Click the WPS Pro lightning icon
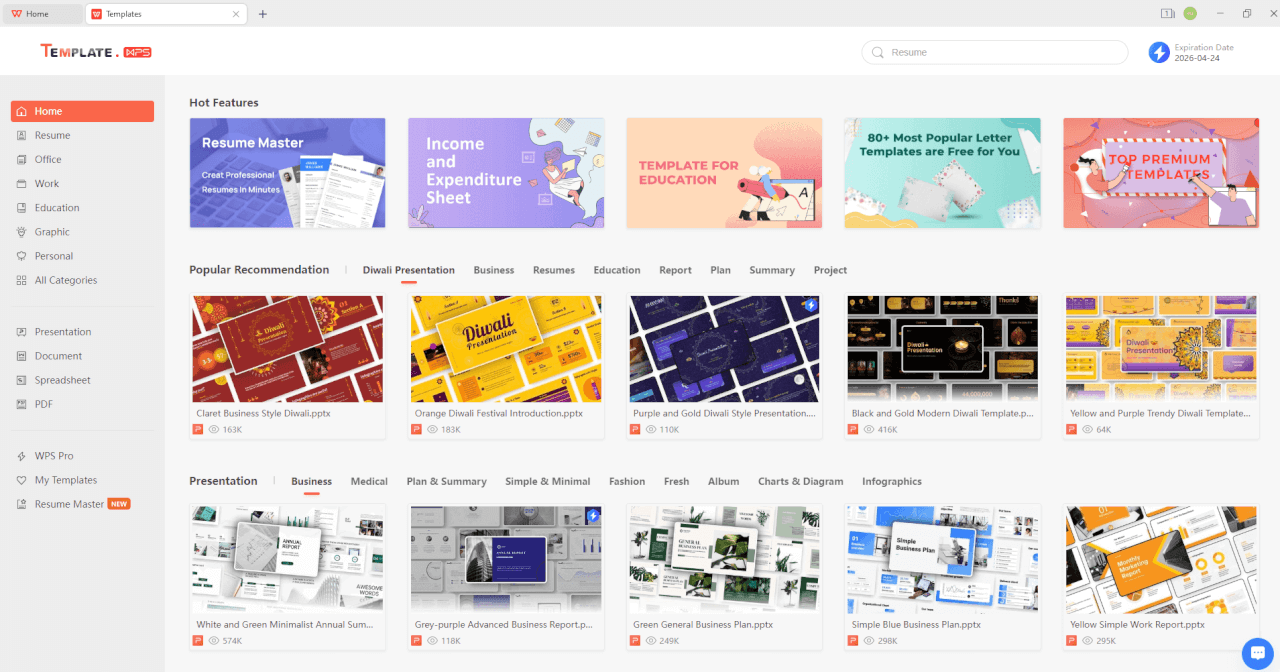Viewport: 1280px width, 672px height. point(22,456)
